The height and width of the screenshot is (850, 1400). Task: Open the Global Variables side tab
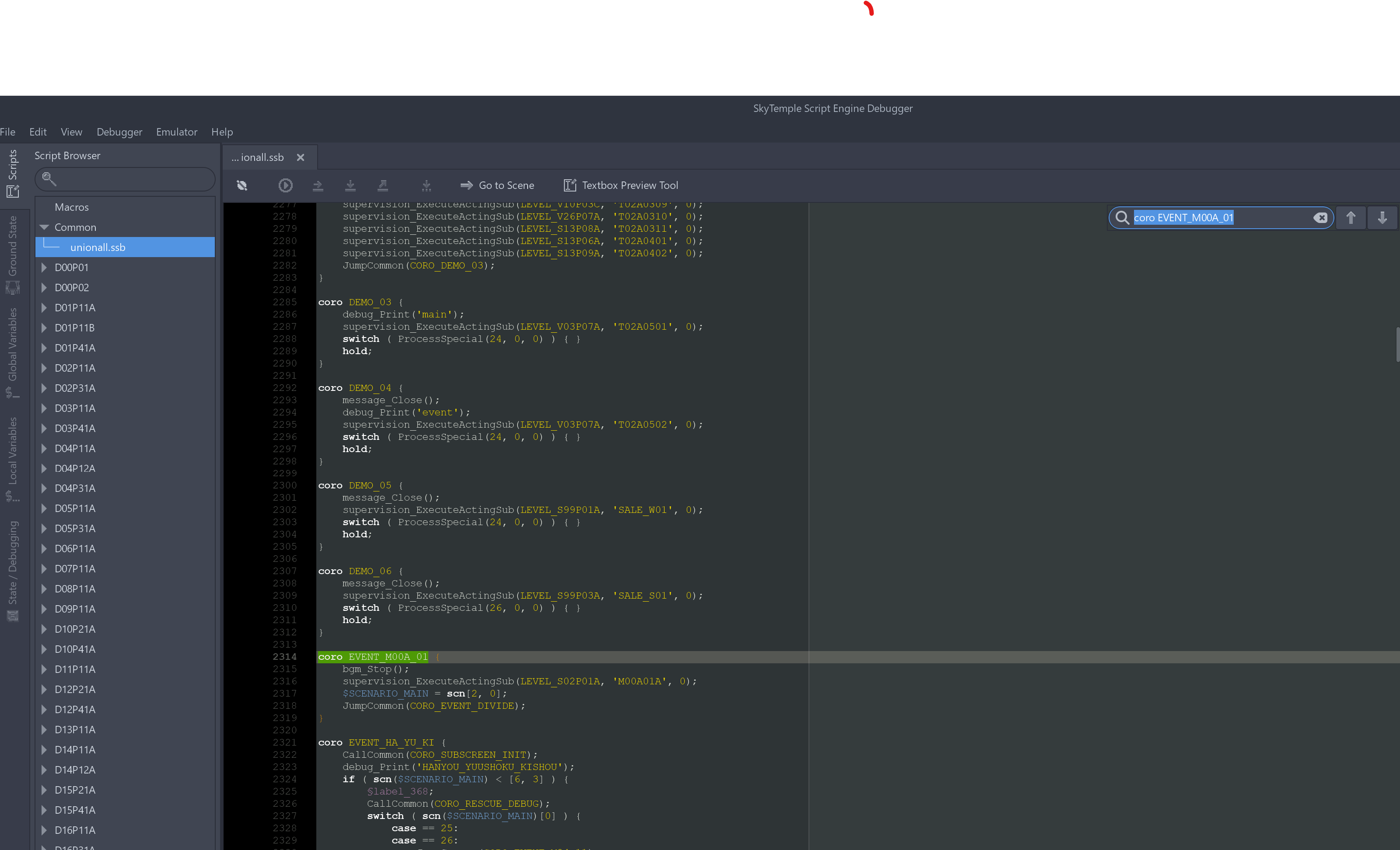pos(13,352)
